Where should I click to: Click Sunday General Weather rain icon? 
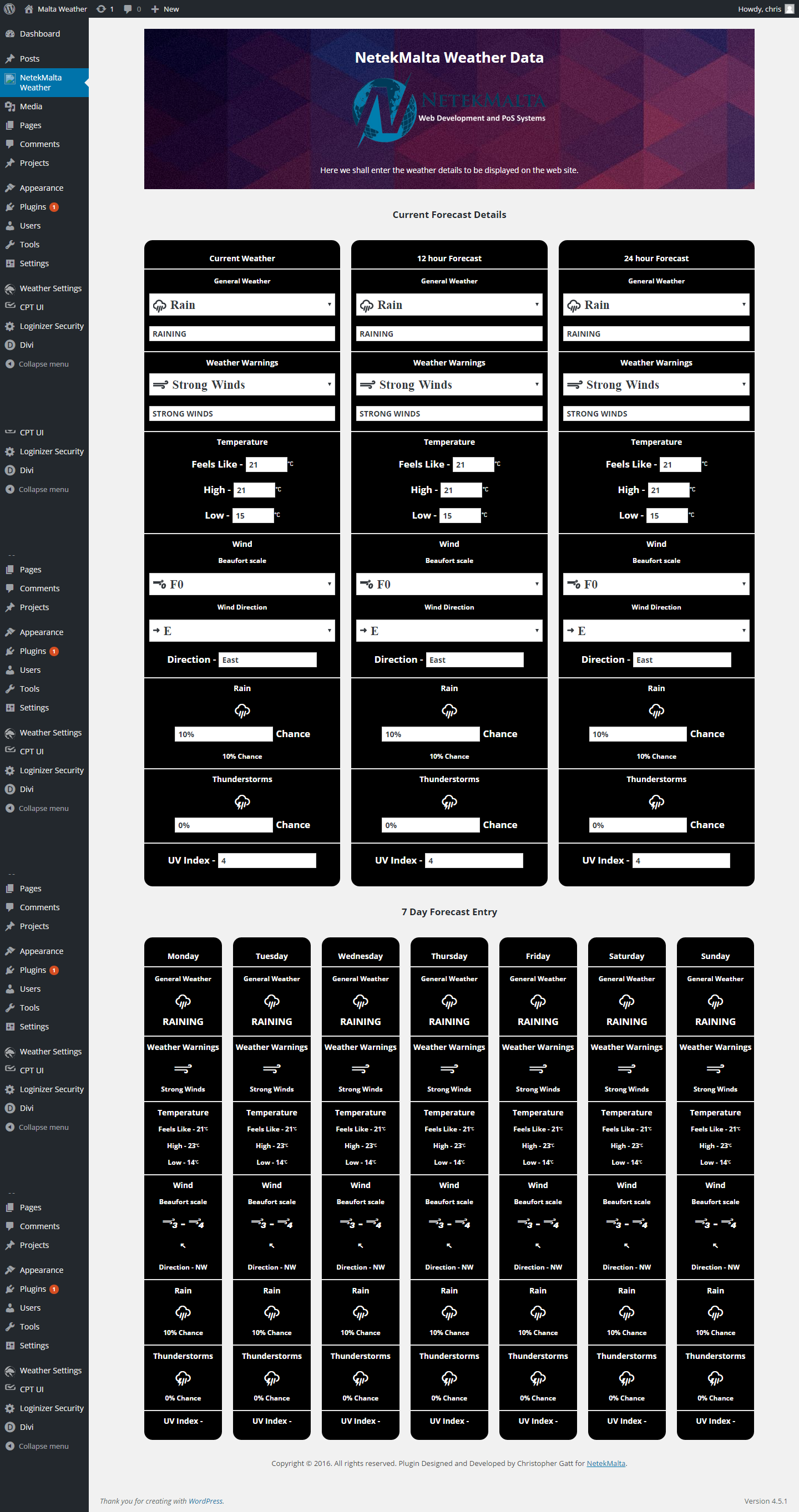tap(715, 1001)
